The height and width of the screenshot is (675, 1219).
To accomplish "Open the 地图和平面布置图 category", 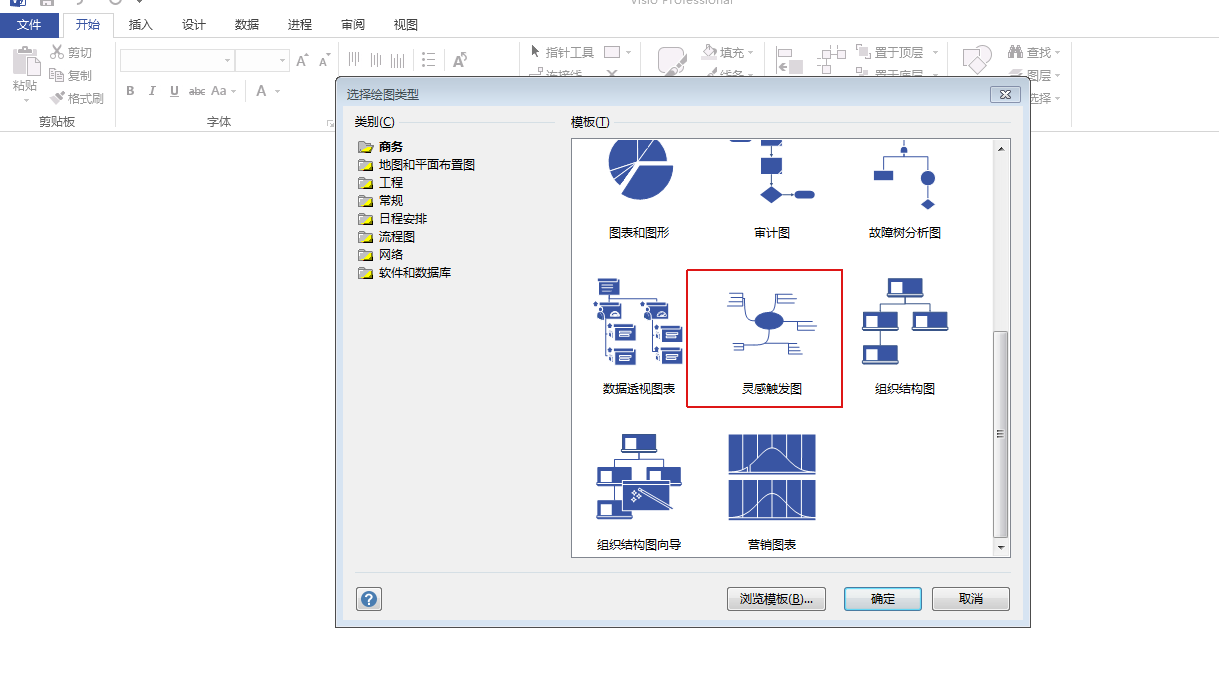I will coord(416,165).
